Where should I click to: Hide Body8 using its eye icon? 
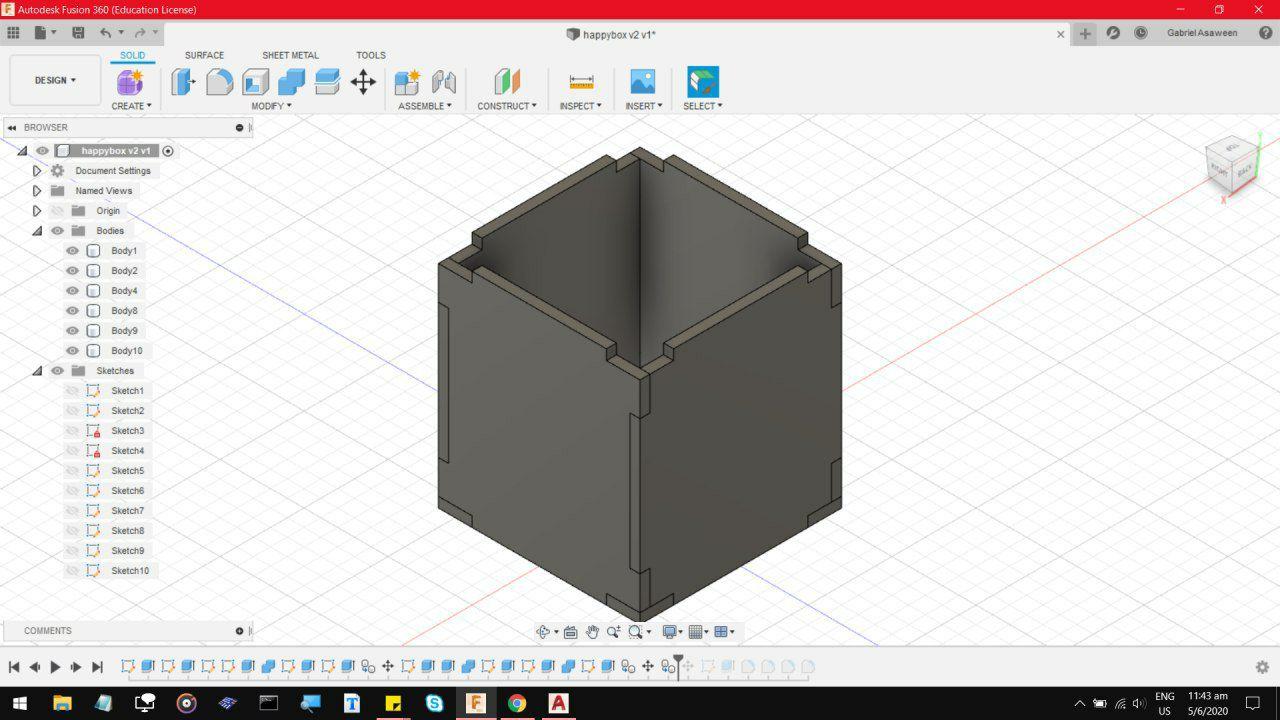click(72, 311)
